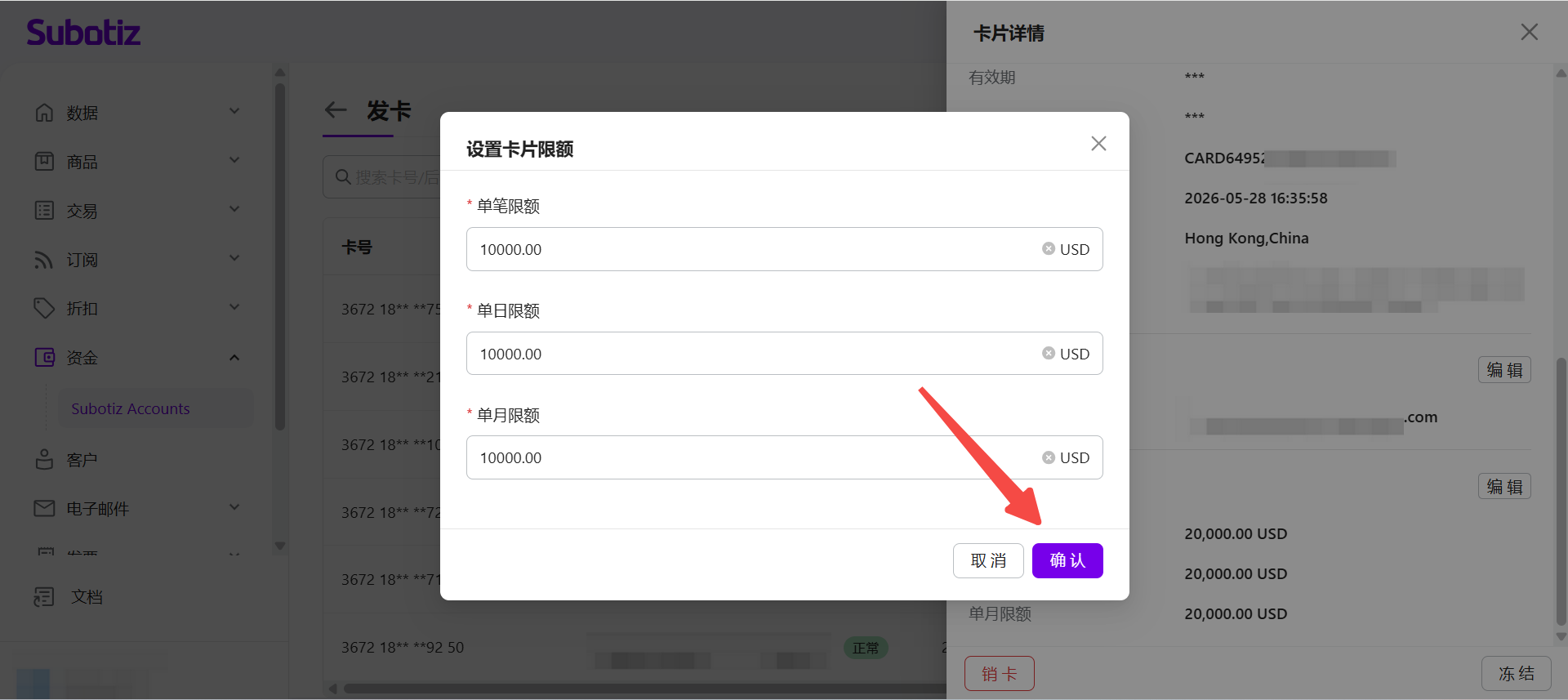Click the 客户 person icon in sidebar
This screenshot has height=700, width=1568.
(x=44, y=460)
